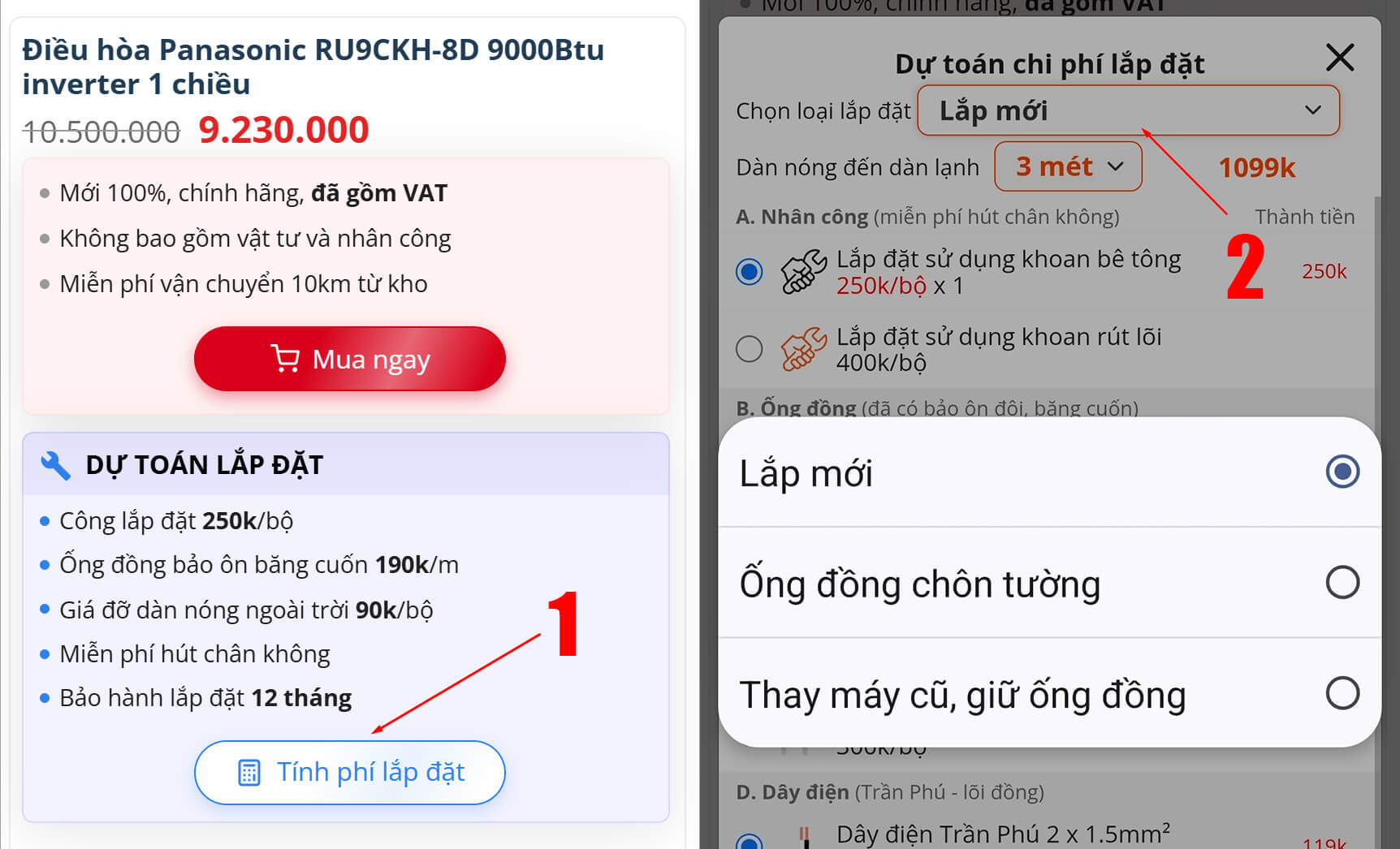Click the black wrench-hand icon for khoan bê tông
The height and width of the screenshot is (849, 1400).
(803, 271)
